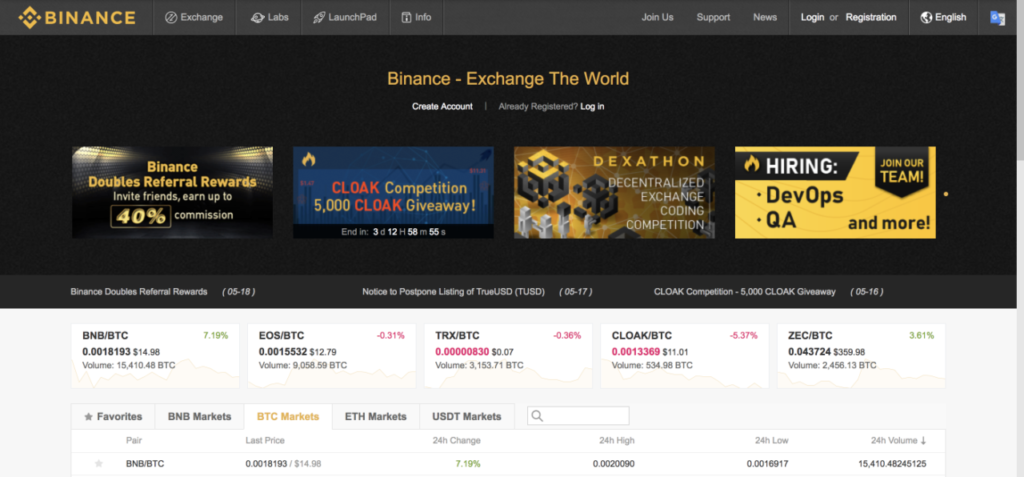Type in the market search field
The height and width of the screenshot is (477, 1024).
point(585,416)
